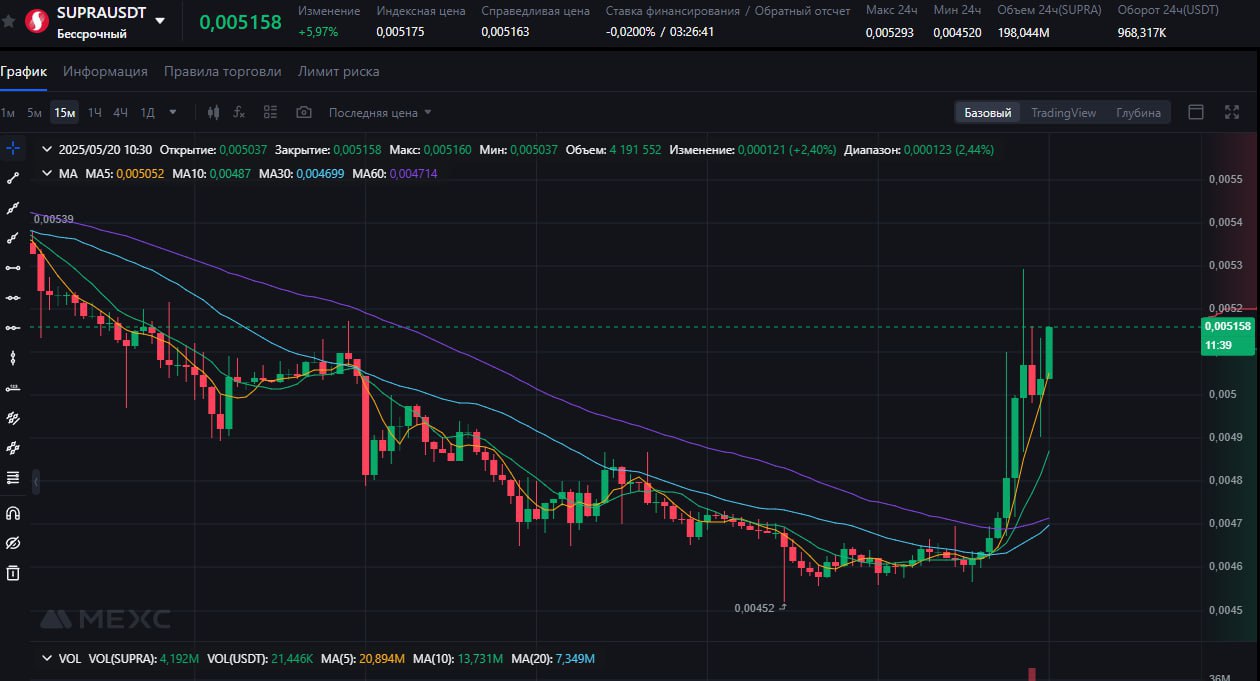Select the 1Ч timeframe
Image resolution: width=1260 pixels, height=681 pixels.
coord(95,112)
